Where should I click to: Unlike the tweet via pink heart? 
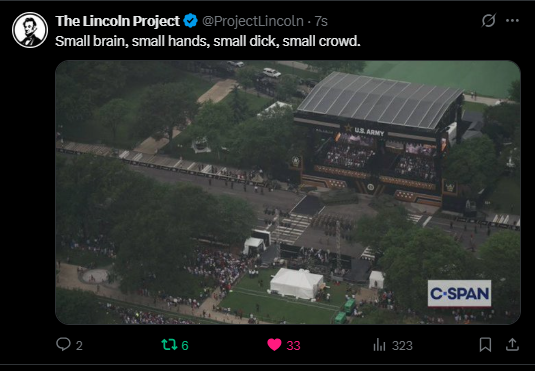(274, 345)
